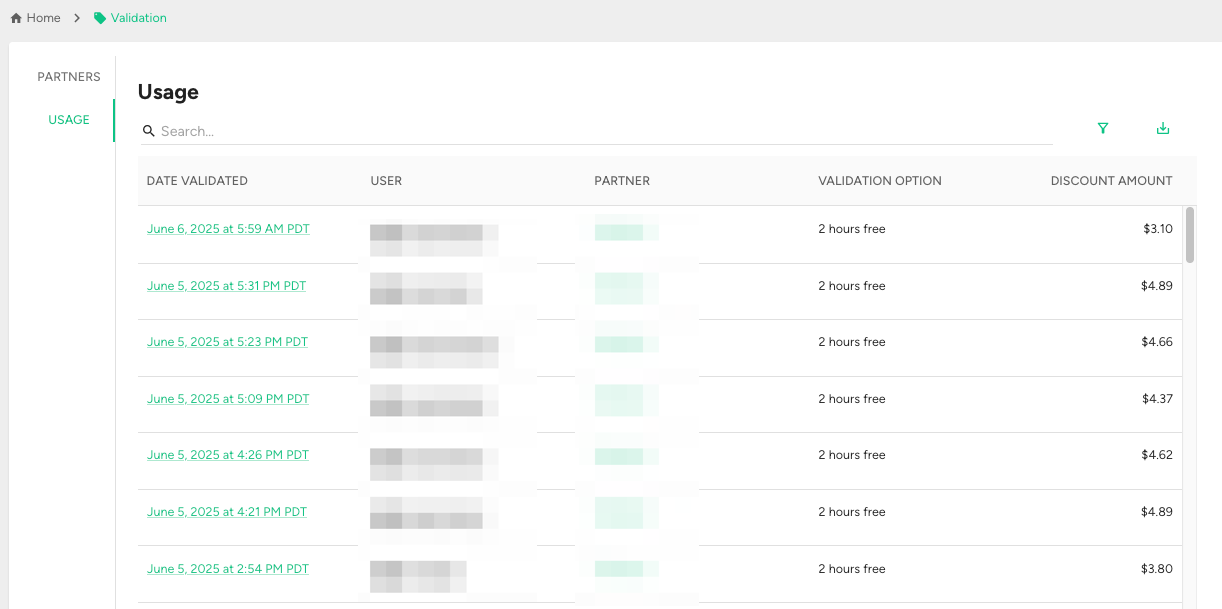1222x609 pixels.
Task: Download the usage export
Action: (x=1163, y=128)
